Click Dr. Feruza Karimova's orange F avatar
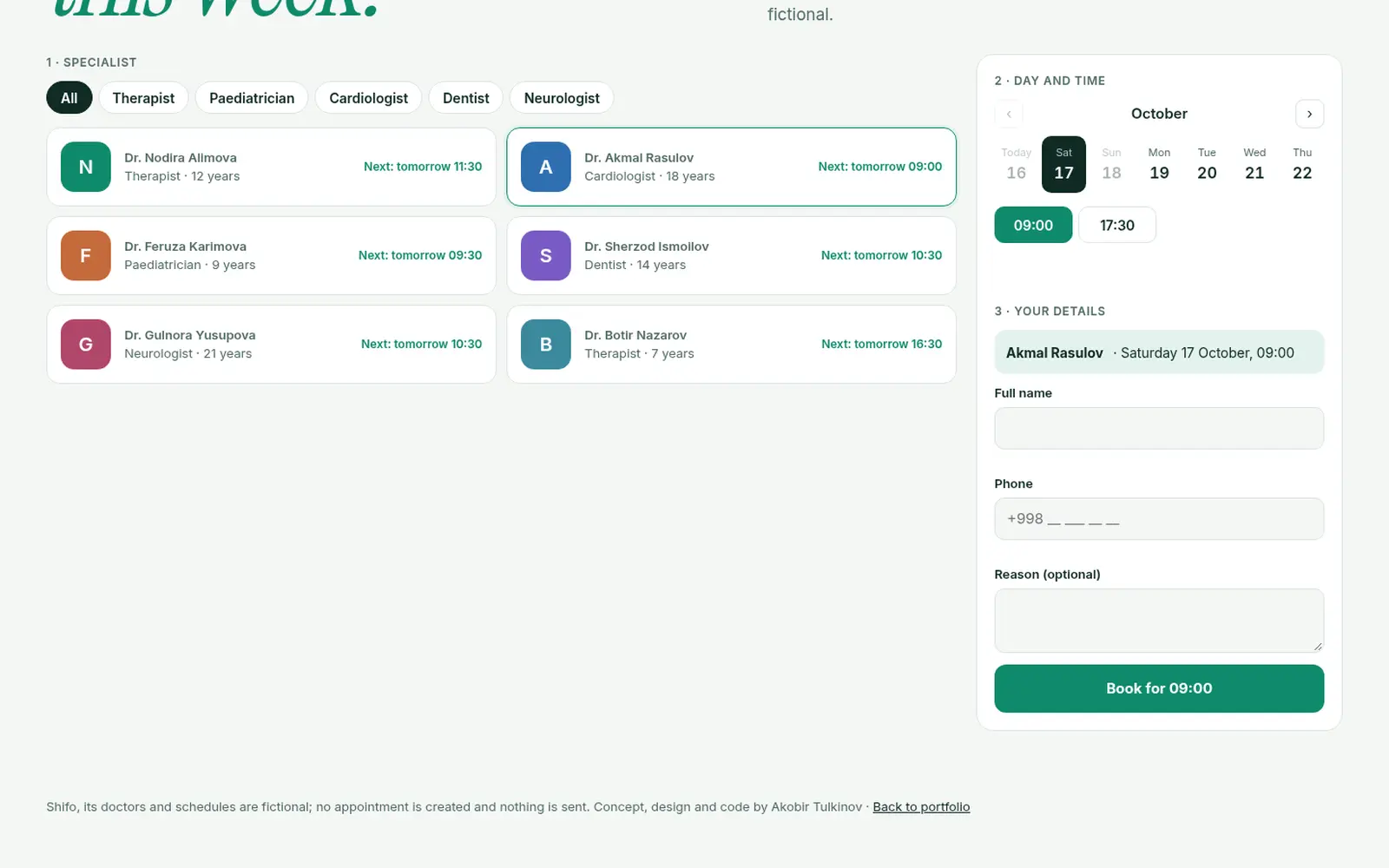The image size is (1389, 868). (86, 255)
